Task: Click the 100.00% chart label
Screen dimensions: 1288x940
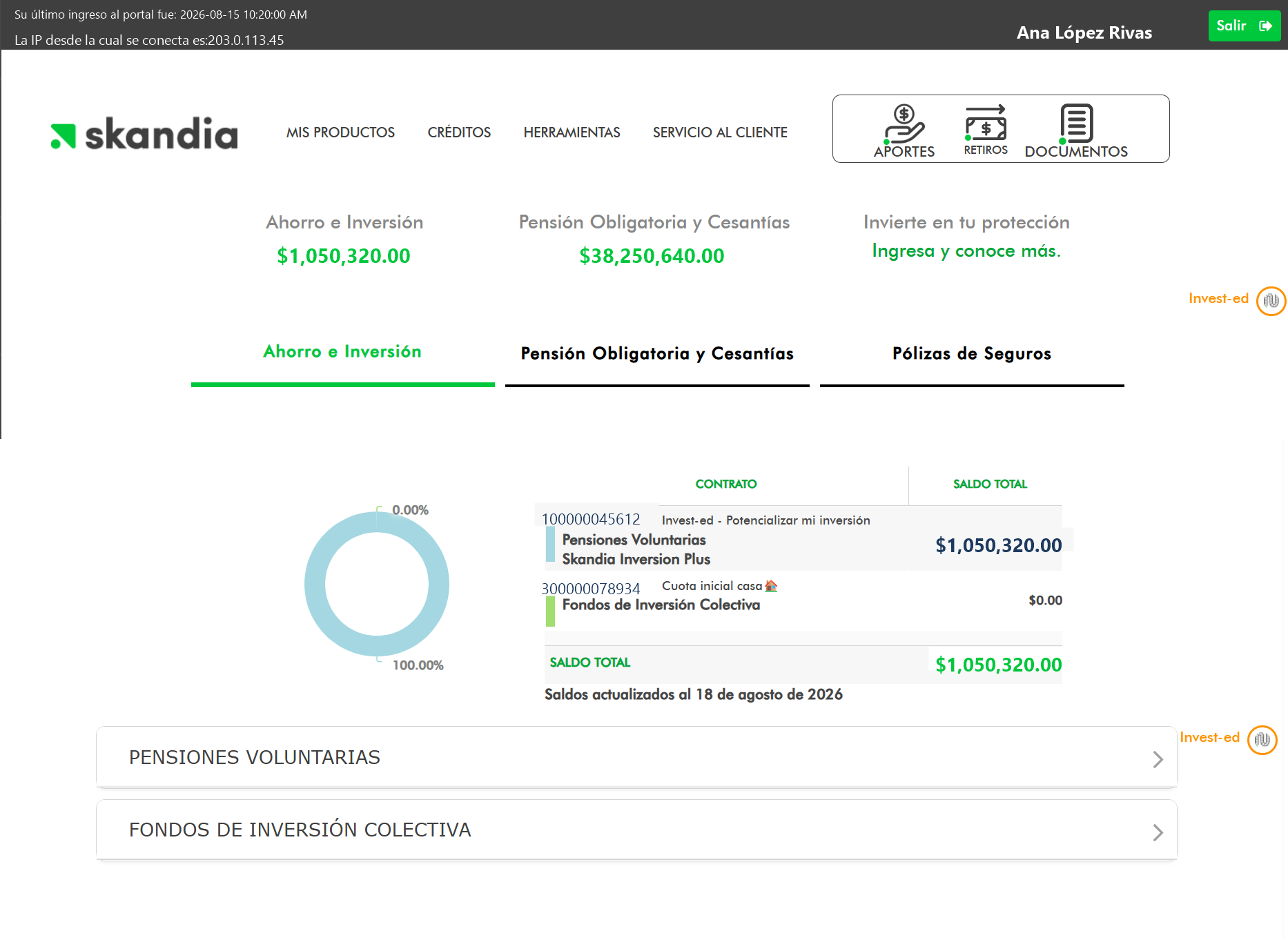Action: click(418, 665)
